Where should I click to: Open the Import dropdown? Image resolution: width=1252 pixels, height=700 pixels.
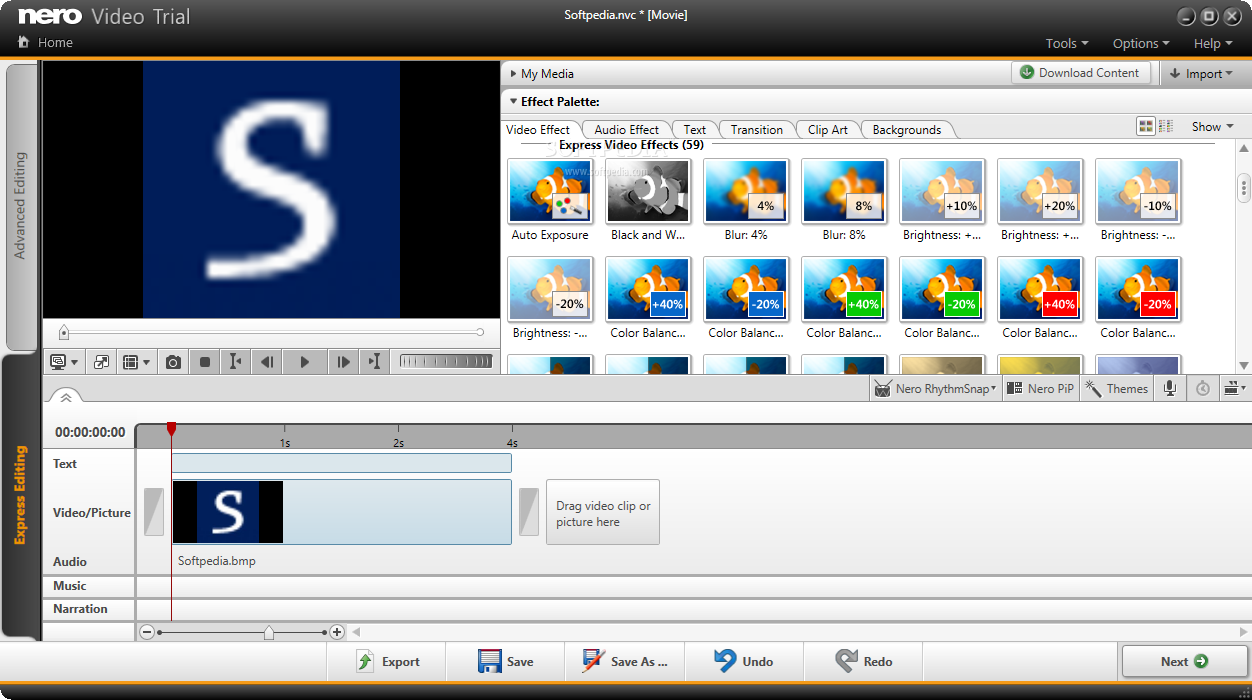(1204, 73)
